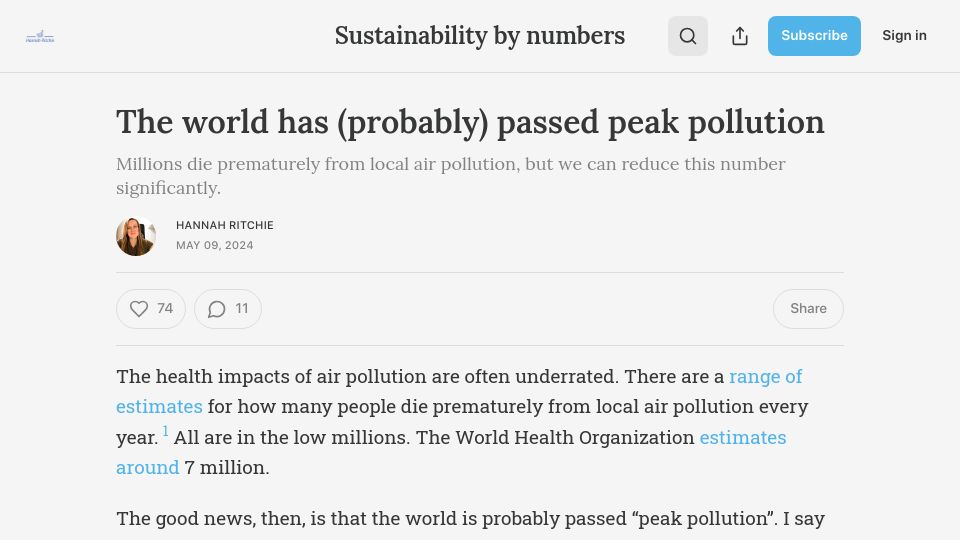Open Hannah Ritchie's avatar photo
Screen dimensions: 960x540
[136, 236]
